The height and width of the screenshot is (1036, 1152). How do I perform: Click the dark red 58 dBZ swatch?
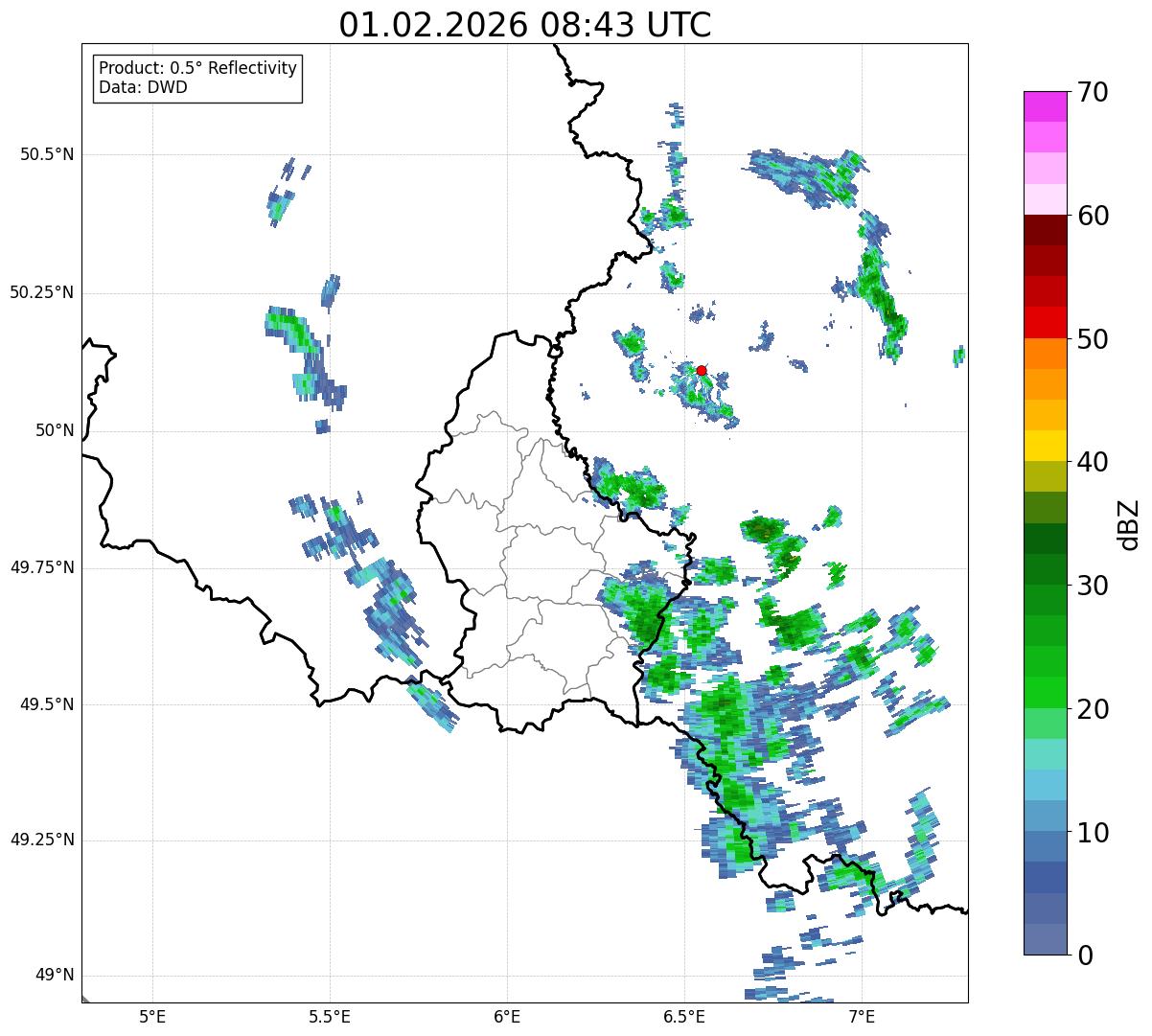1045,230
